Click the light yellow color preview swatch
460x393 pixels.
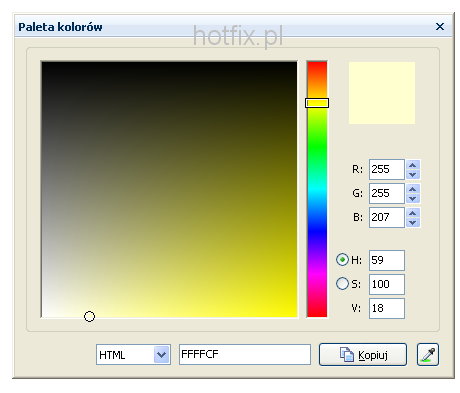coord(382,93)
